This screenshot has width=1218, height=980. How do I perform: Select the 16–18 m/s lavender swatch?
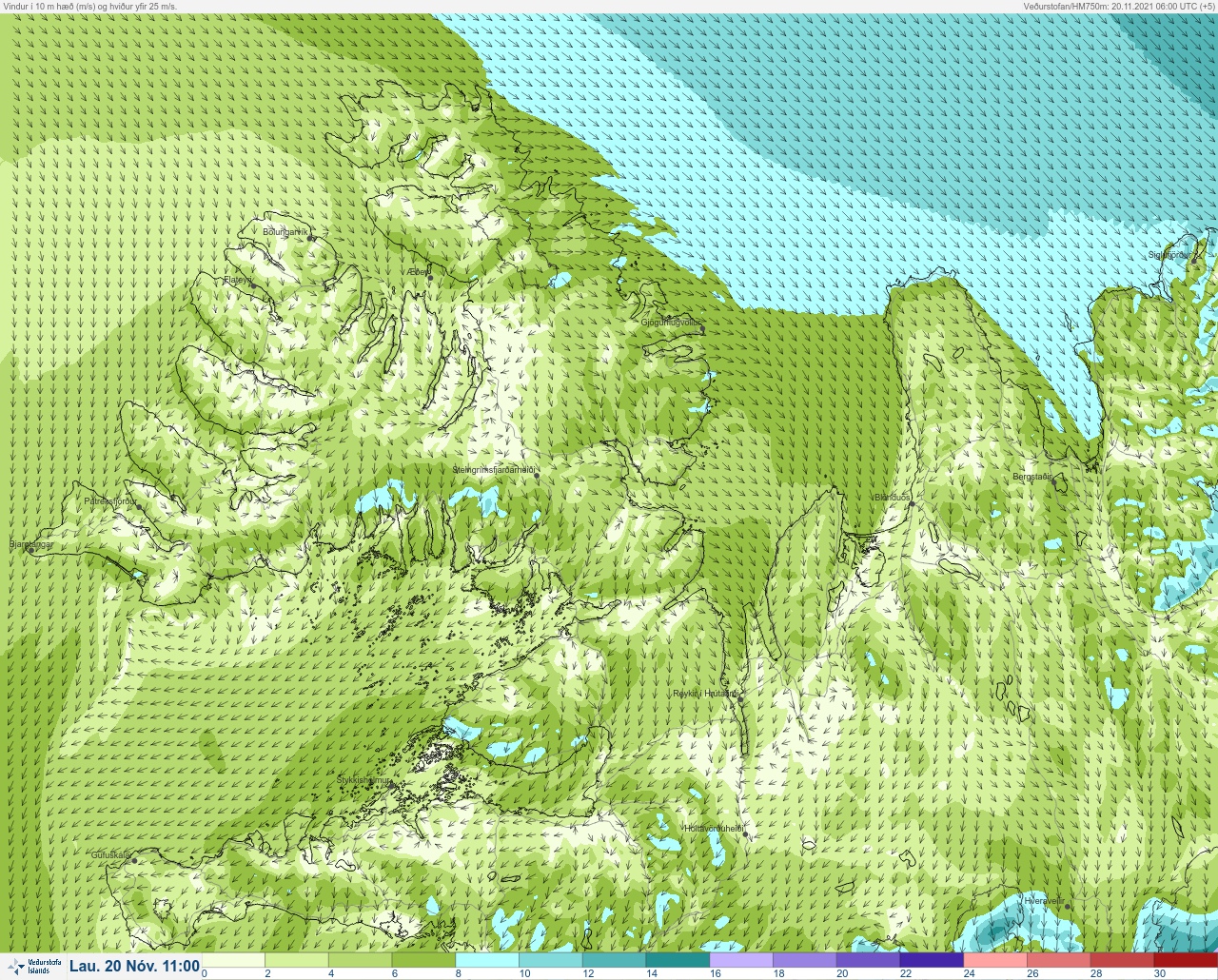click(741, 960)
